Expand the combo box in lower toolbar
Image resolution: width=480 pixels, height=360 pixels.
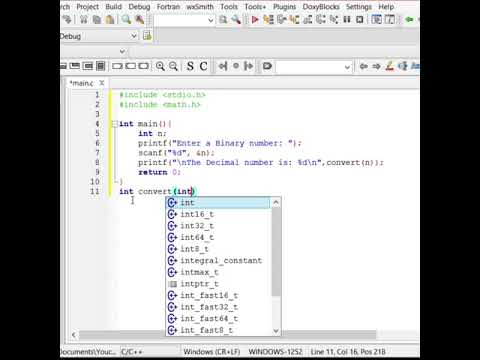[x=347, y=67]
